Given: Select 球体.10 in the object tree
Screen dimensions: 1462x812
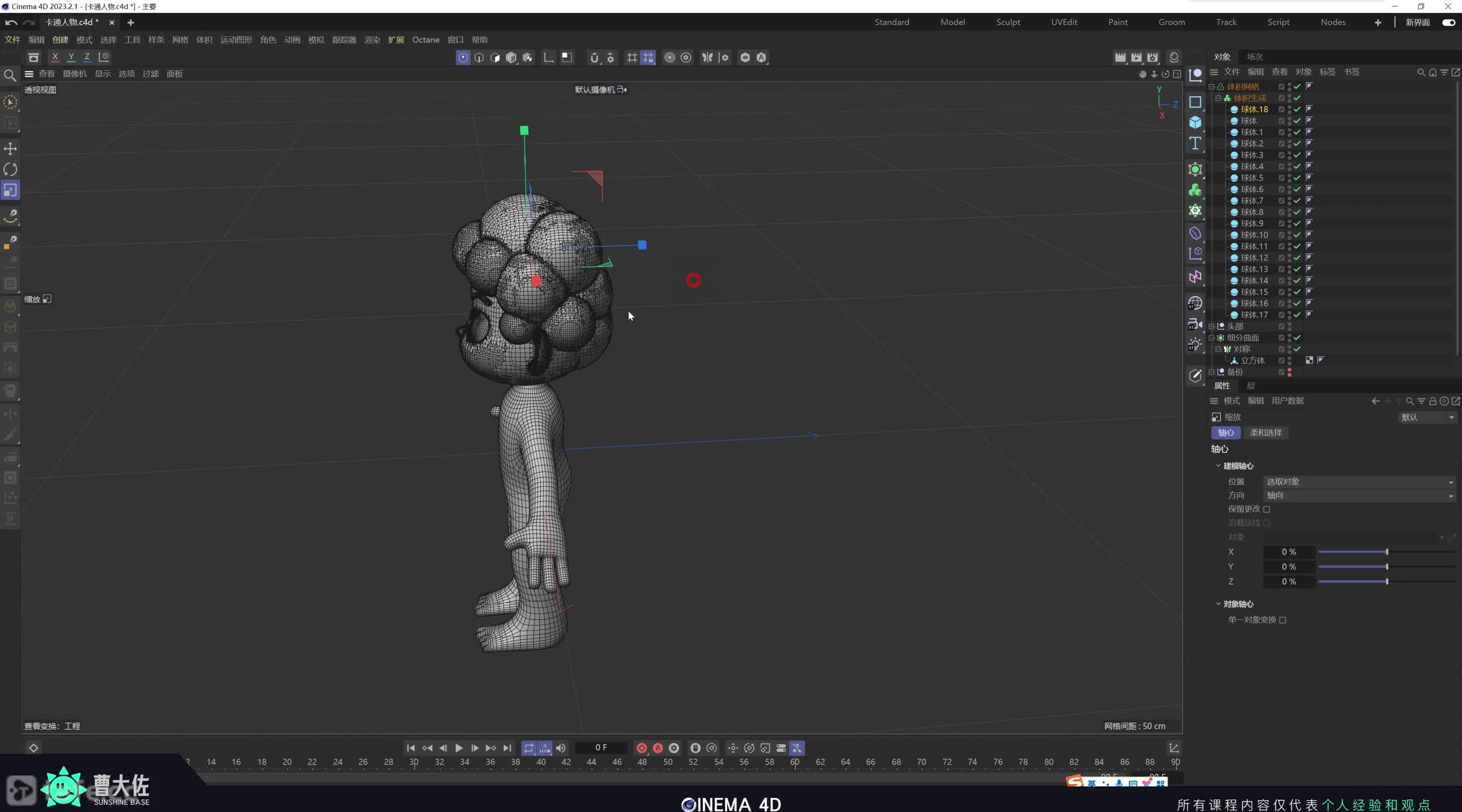Looking at the screenshot, I should click(1254, 235).
